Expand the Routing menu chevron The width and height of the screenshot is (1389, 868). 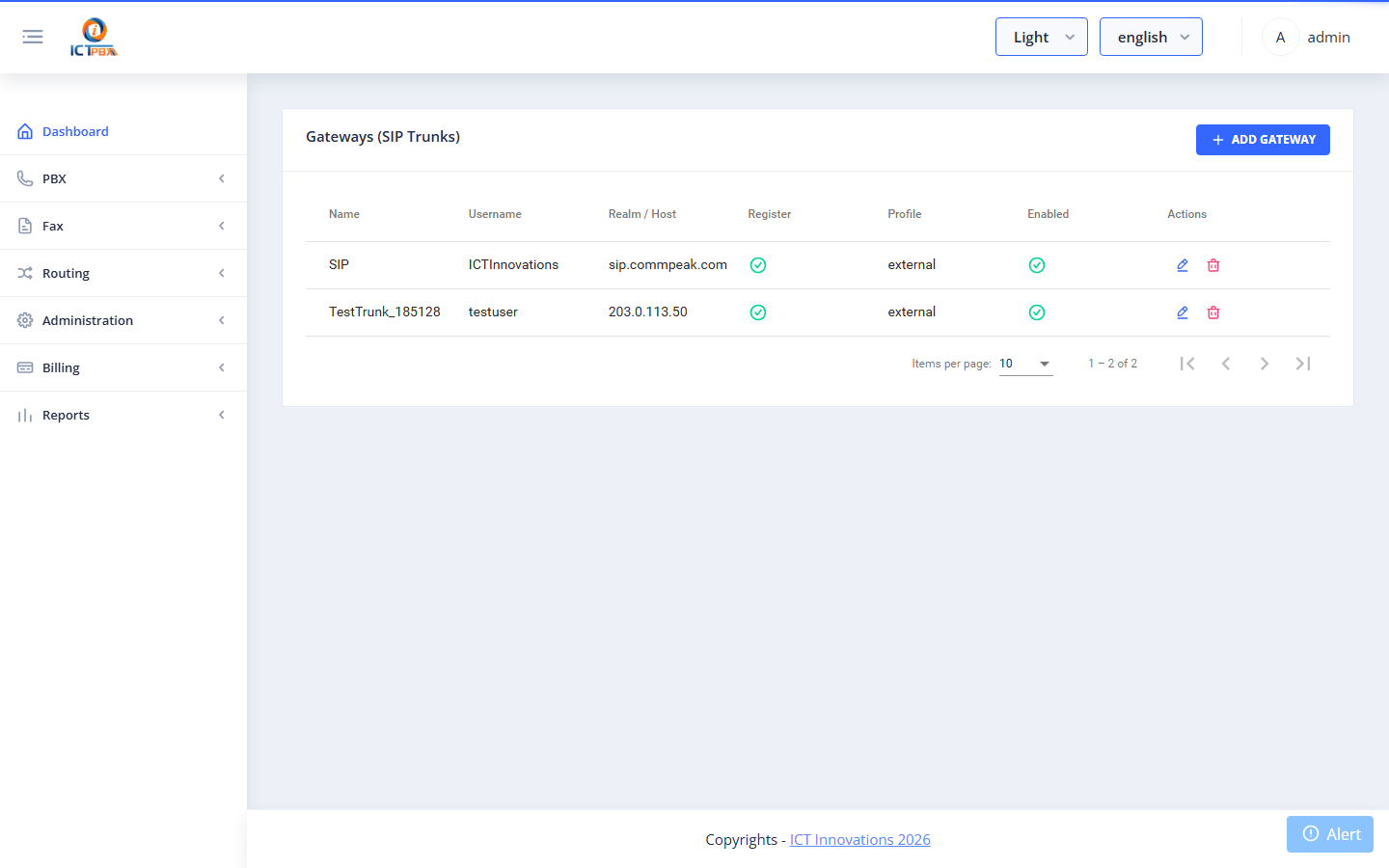222,273
